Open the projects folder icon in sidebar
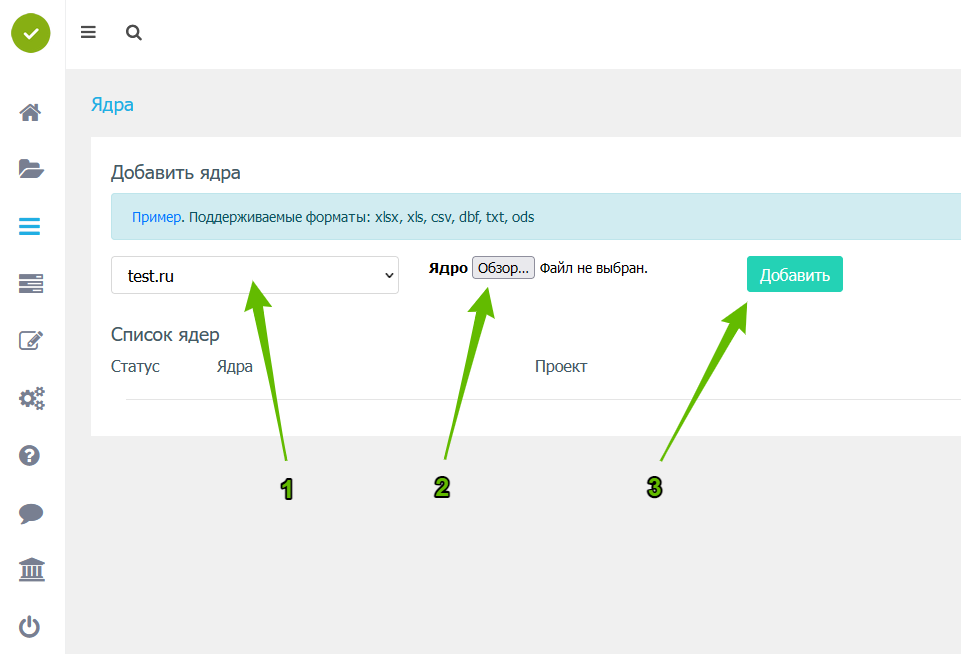 point(30,168)
